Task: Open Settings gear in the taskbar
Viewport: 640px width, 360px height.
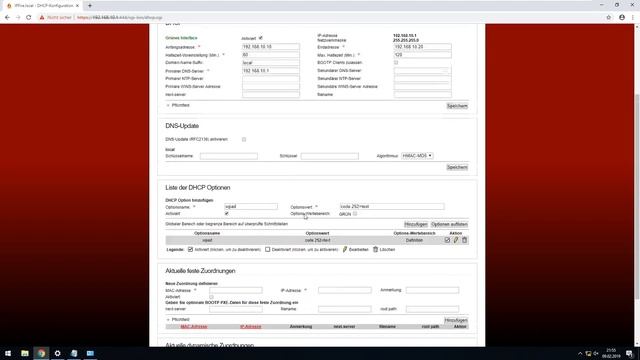Action: (x=58, y=353)
